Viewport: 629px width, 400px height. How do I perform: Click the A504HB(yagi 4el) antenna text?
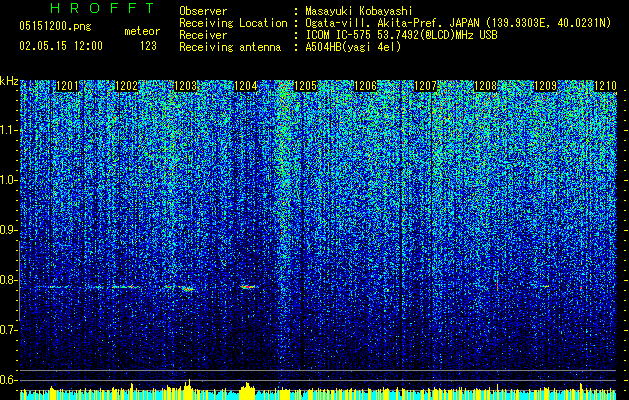tap(353, 47)
